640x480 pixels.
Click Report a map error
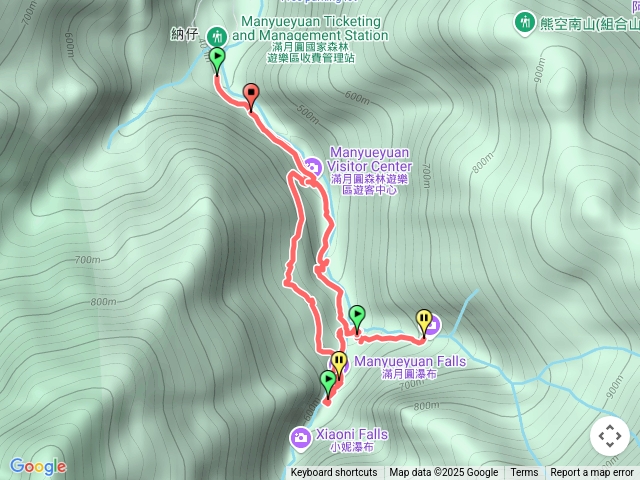[591, 472]
